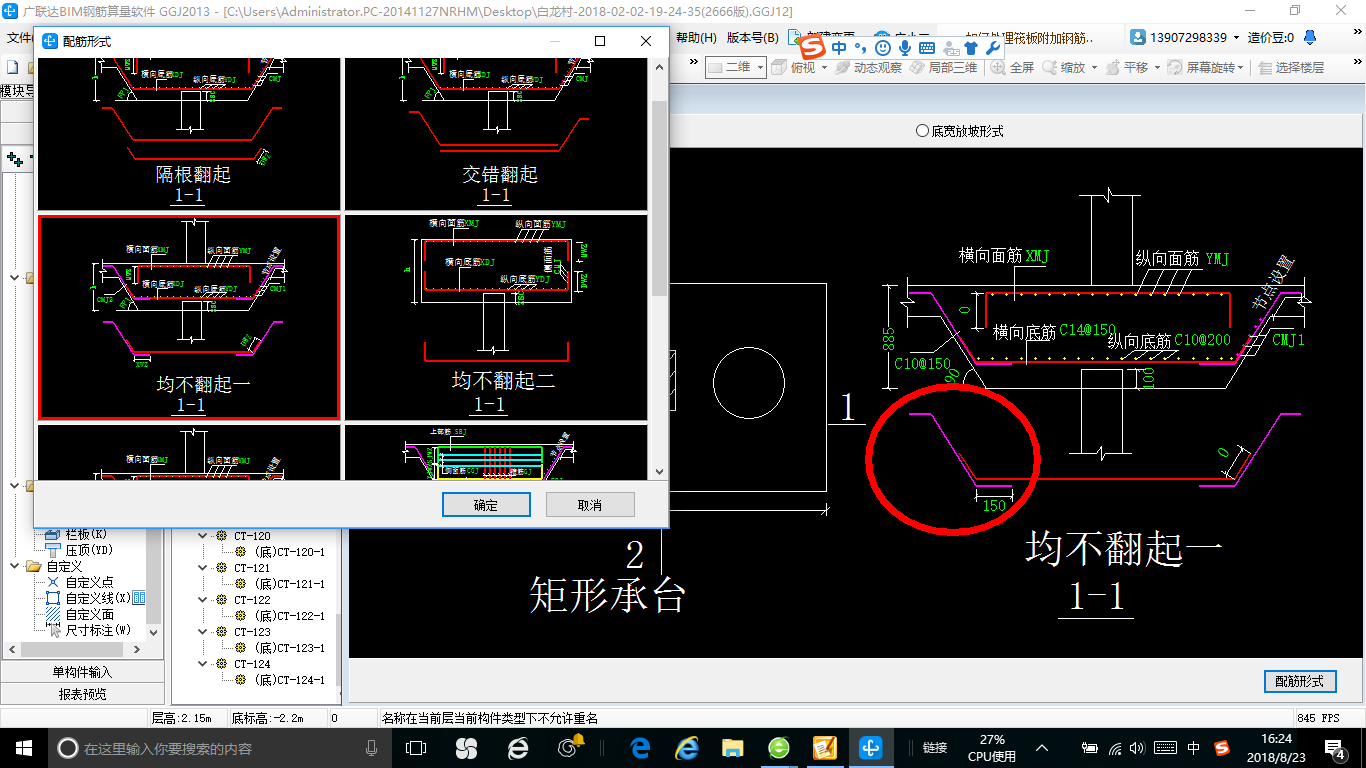The height and width of the screenshot is (768, 1366).
Task: Switch to the GGJ2013 app taskbar icon
Action: coord(872,748)
